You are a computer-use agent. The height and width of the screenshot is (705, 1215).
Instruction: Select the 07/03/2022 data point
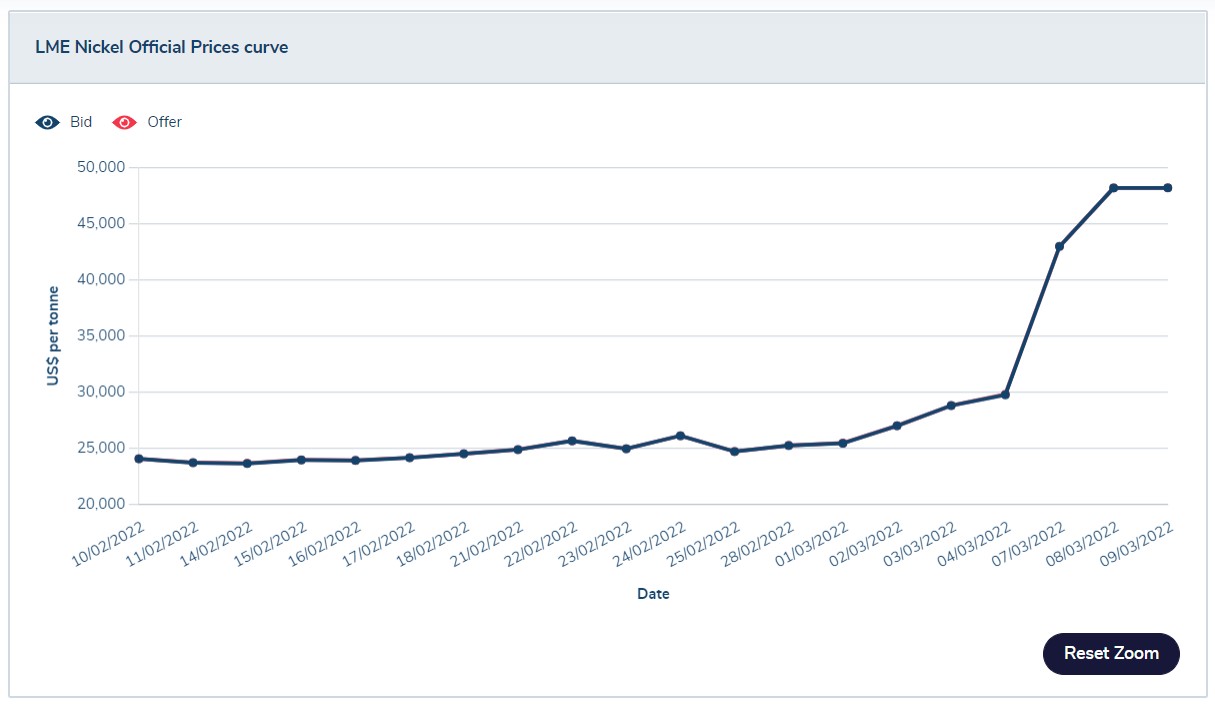(x=1059, y=246)
